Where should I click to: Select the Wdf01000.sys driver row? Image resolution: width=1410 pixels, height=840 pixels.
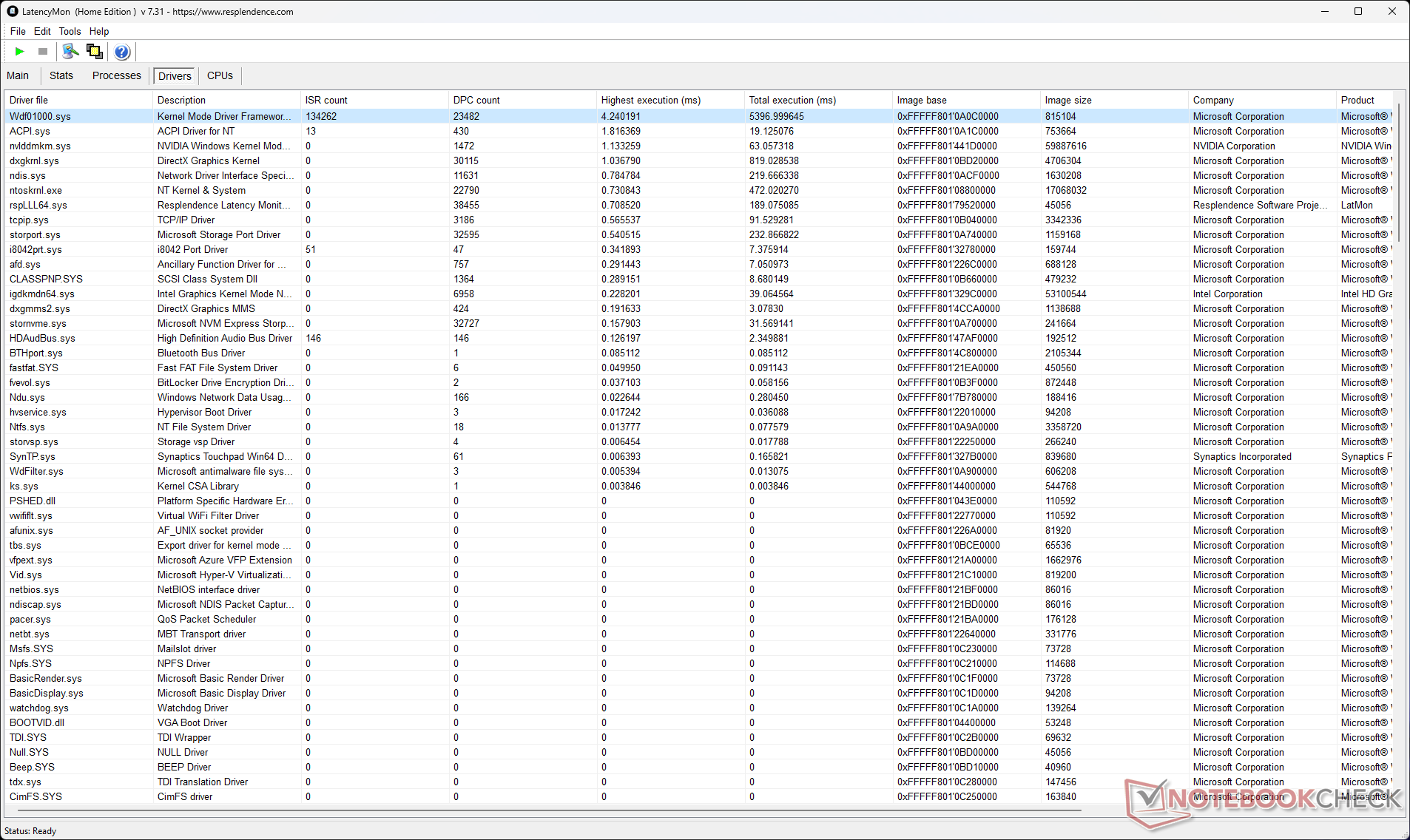pos(699,116)
